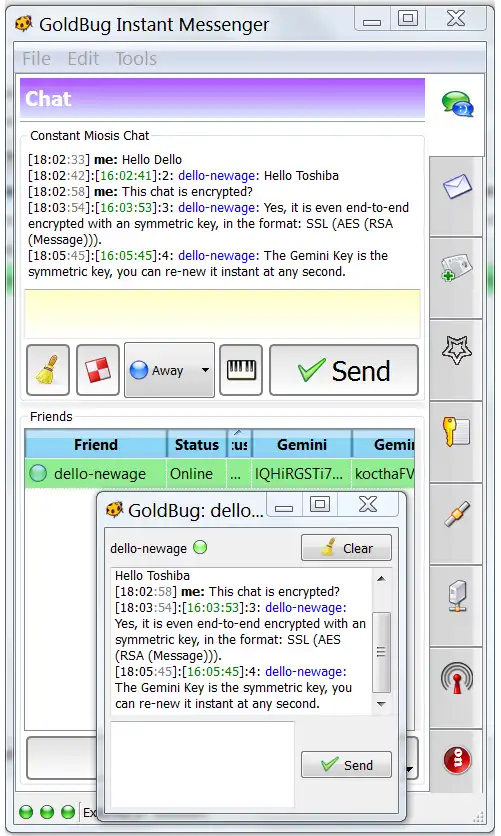Click the bug icon in popup title bar
The image size is (501, 836).
coord(115,509)
